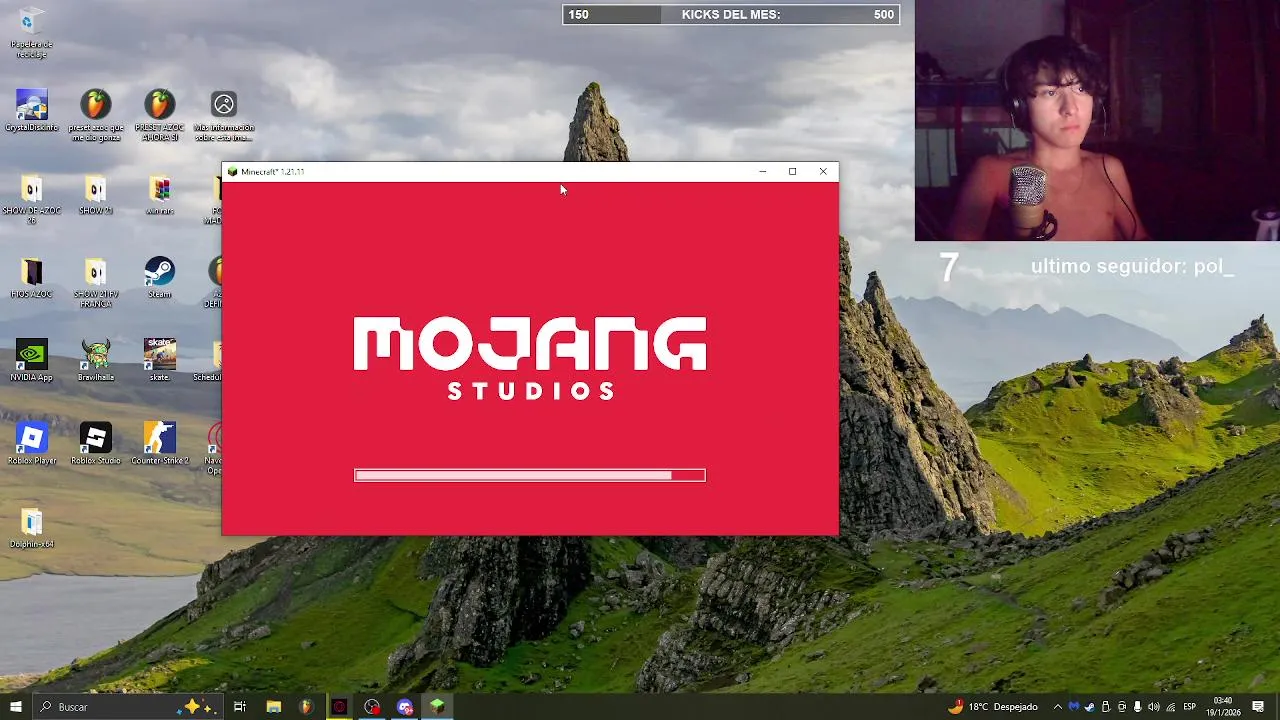Open CrystalDiskInfo desktop shortcut
The height and width of the screenshot is (720, 1280).
coord(31,112)
